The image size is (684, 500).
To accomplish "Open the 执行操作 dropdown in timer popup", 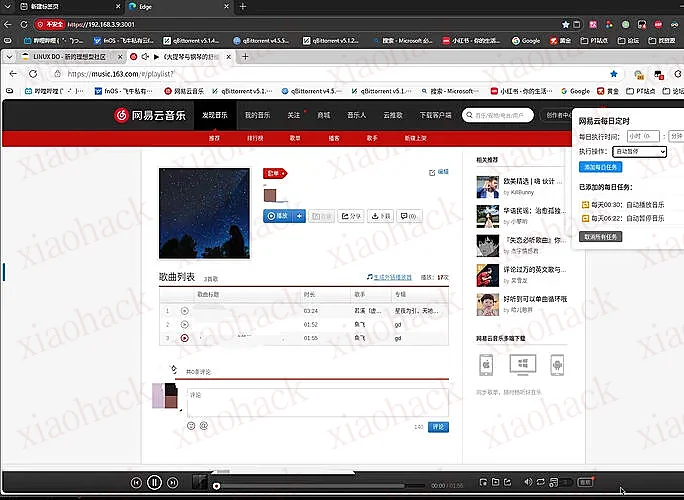I will [639, 151].
